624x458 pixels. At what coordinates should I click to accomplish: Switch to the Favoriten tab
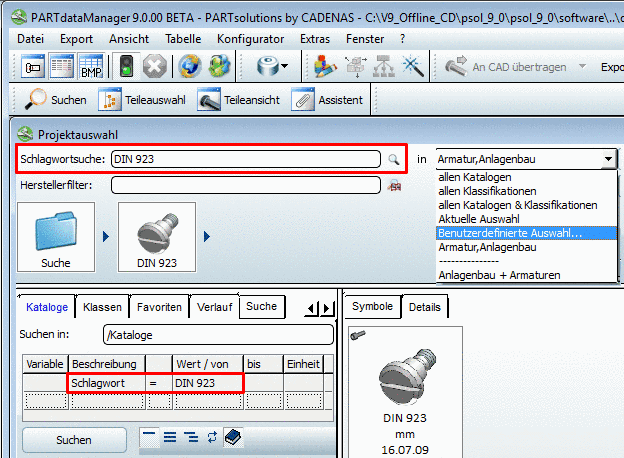(x=159, y=307)
